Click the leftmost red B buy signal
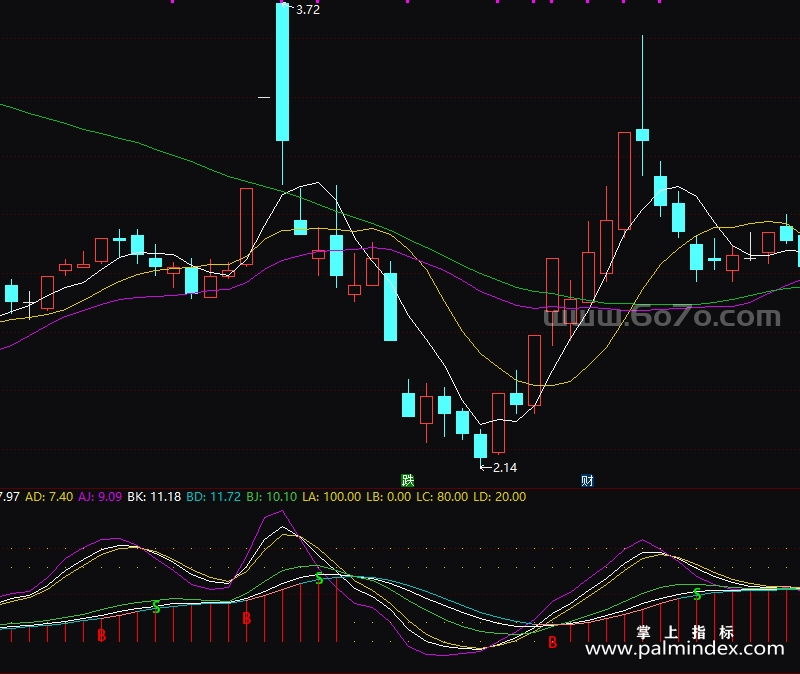This screenshot has height=674, width=800. (x=102, y=635)
